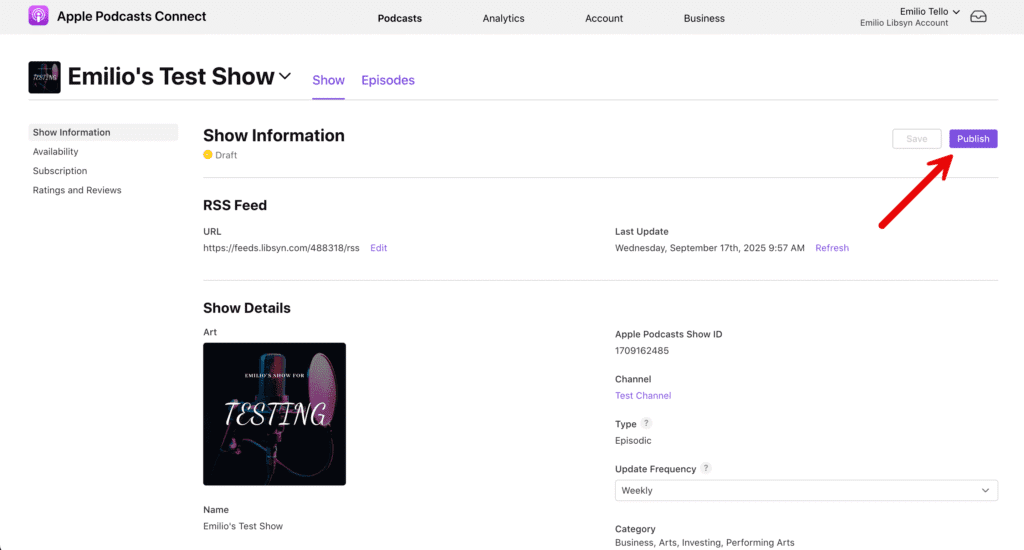Switch to the Episodes tab
This screenshot has width=1024, height=550.
[x=388, y=80]
